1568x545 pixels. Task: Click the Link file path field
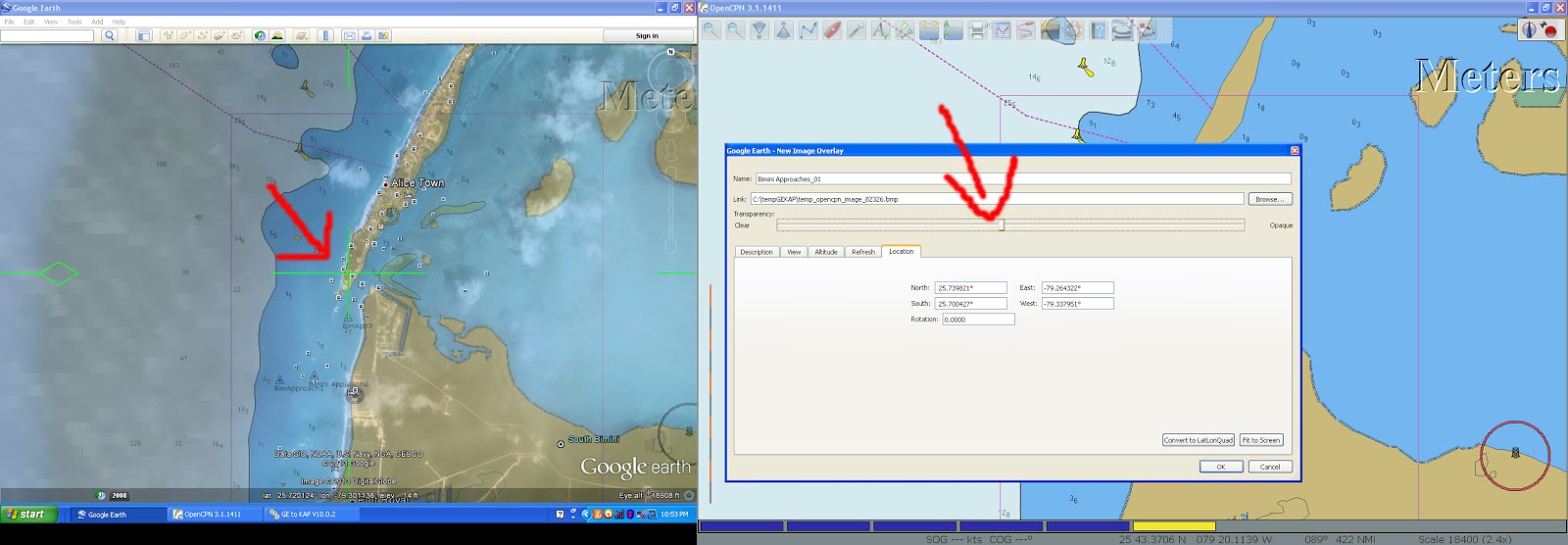997,199
